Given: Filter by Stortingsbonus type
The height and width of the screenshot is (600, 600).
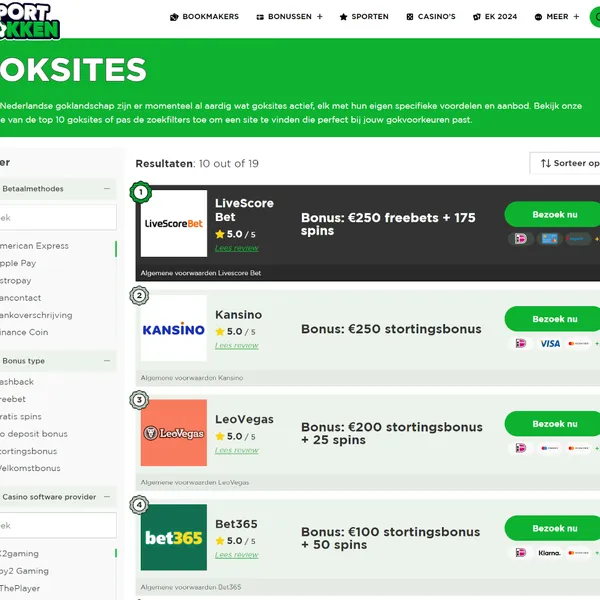Looking at the screenshot, I should pos(29,451).
